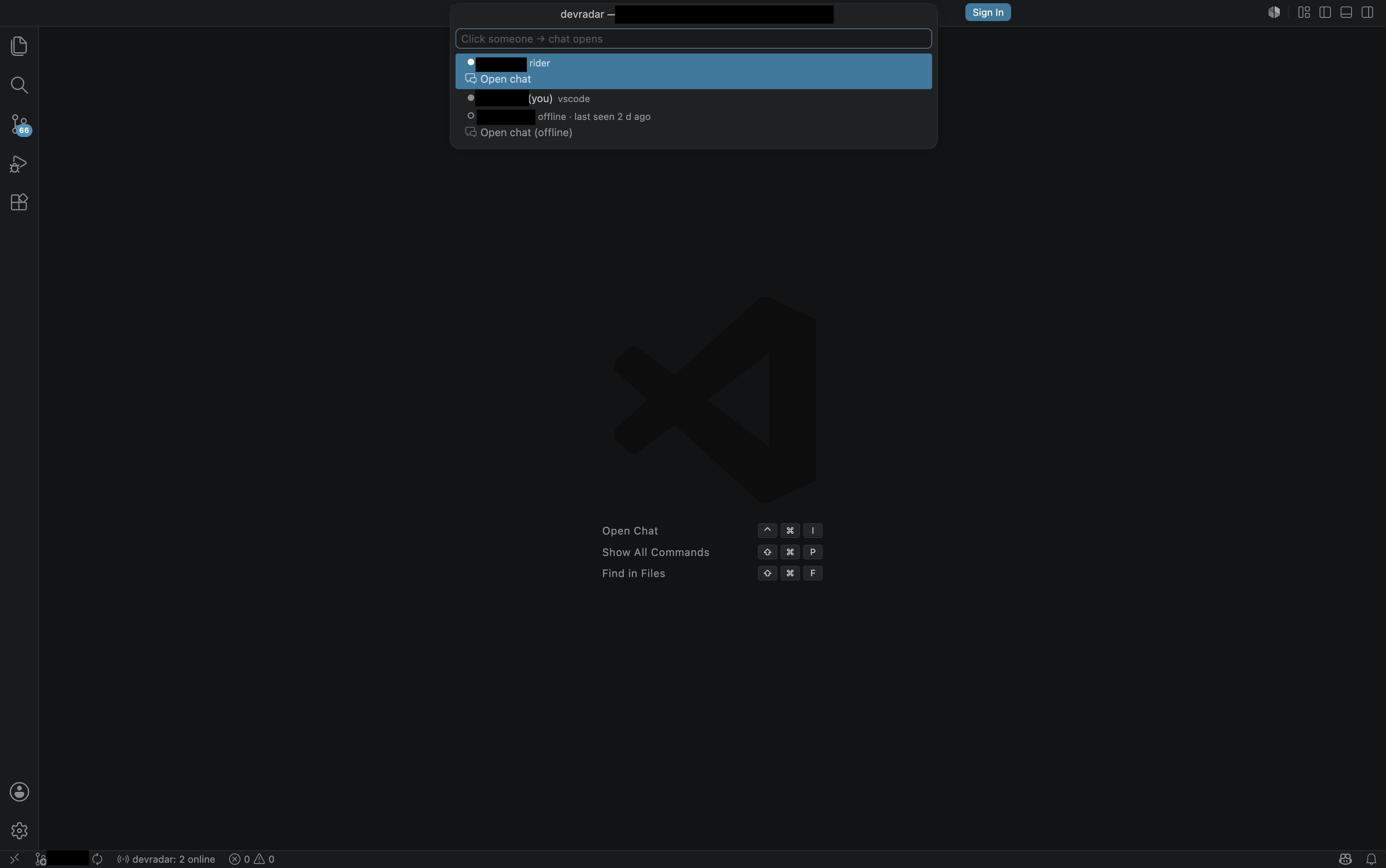This screenshot has height=868, width=1386.
Task: Open Source Control view with 66 badge
Action: (20, 124)
